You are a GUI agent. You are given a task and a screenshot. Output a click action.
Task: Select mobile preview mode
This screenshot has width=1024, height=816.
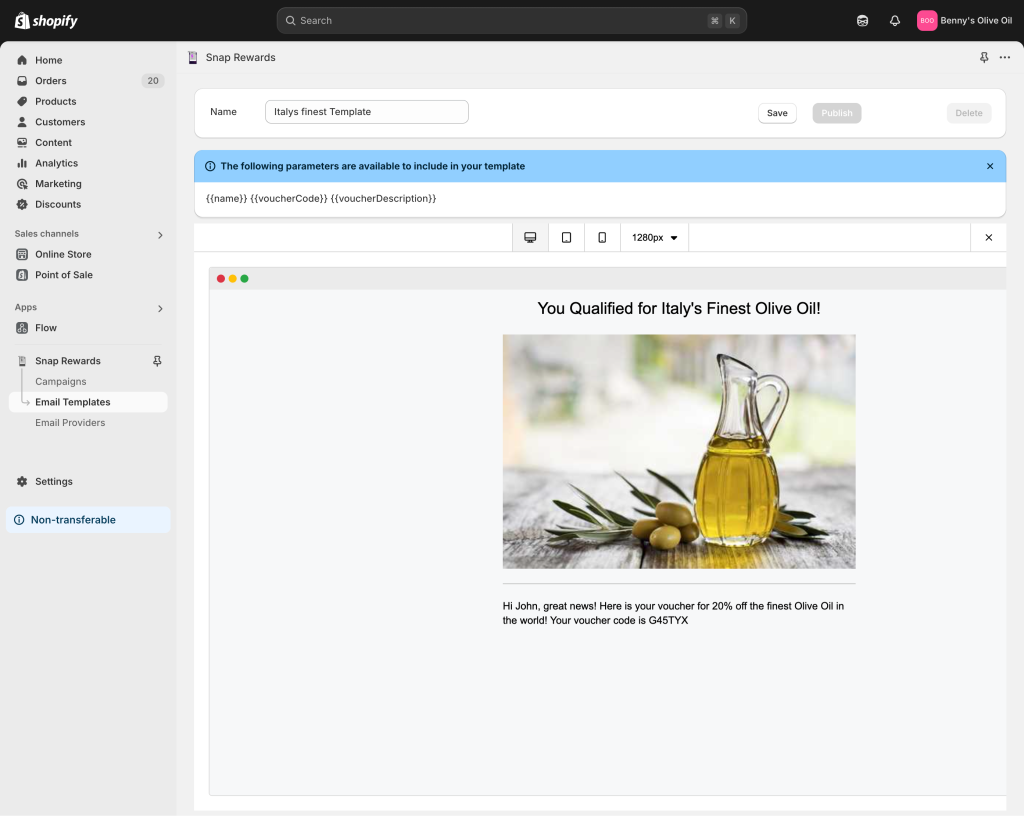coord(602,238)
